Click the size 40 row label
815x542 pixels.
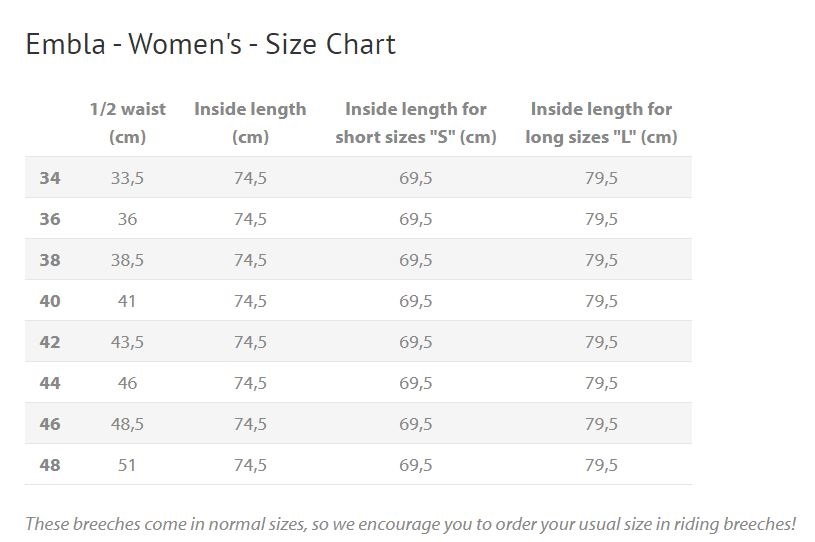(50, 301)
